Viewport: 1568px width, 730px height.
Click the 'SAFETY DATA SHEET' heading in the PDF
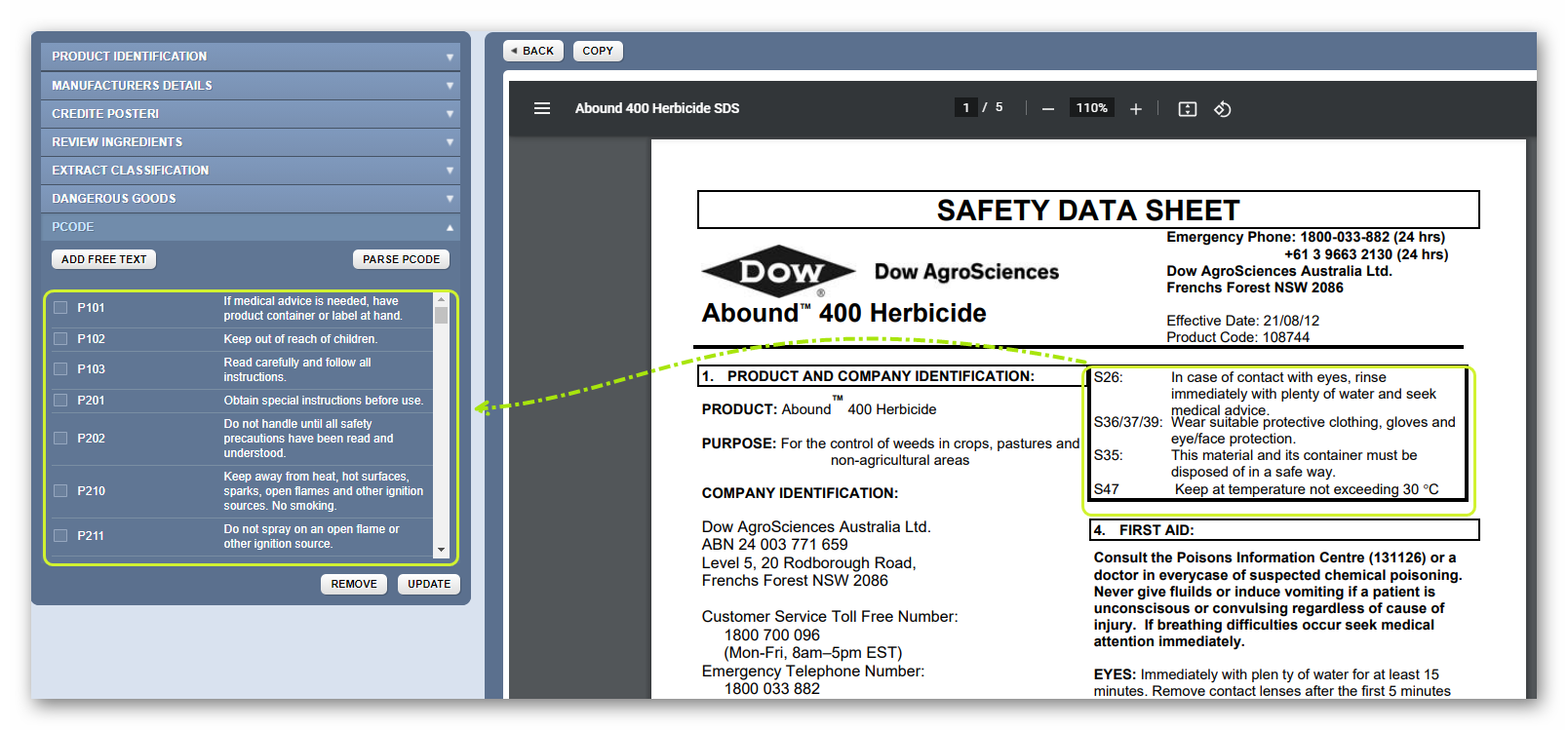(x=1088, y=211)
